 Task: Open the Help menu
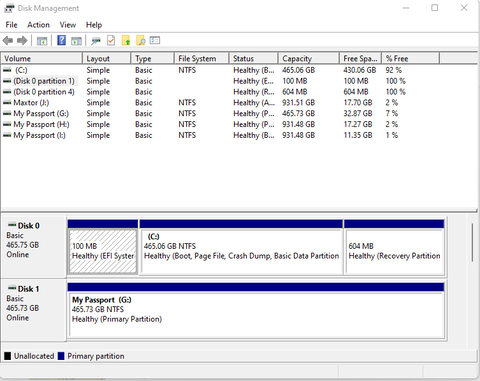[x=94, y=25]
